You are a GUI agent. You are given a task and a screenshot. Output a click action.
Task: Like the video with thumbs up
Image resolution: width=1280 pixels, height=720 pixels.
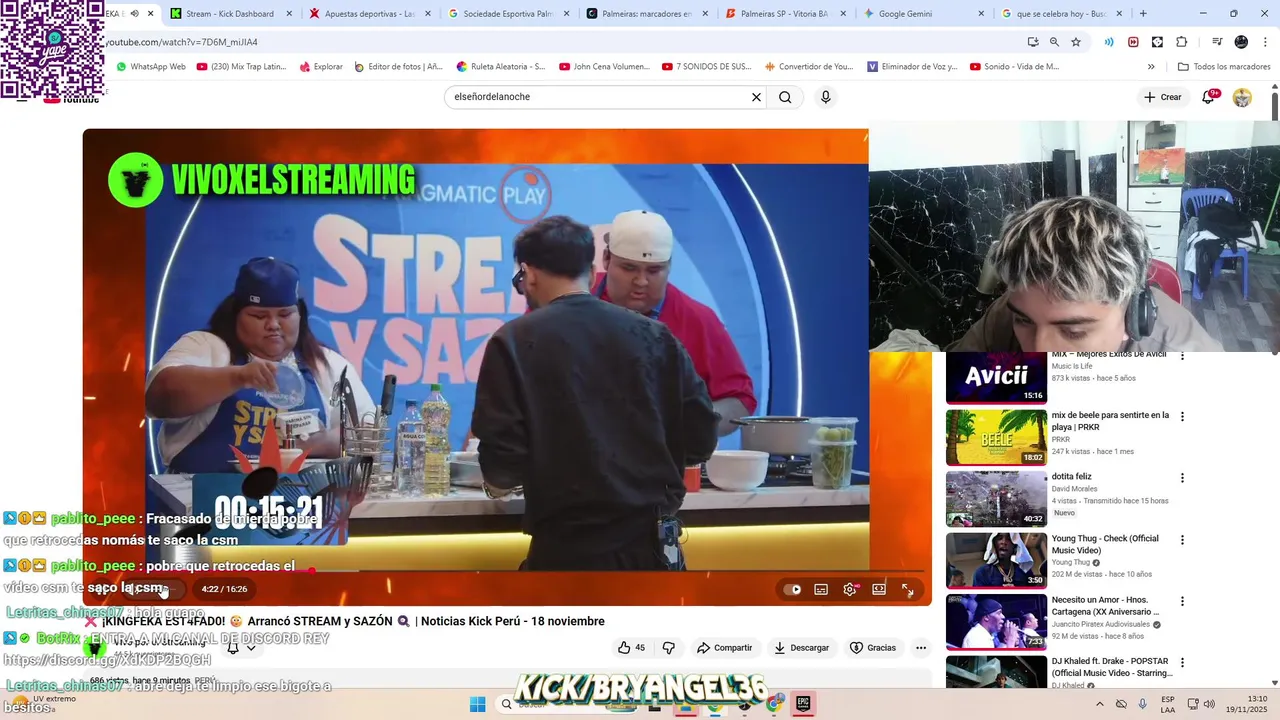(631, 648)
